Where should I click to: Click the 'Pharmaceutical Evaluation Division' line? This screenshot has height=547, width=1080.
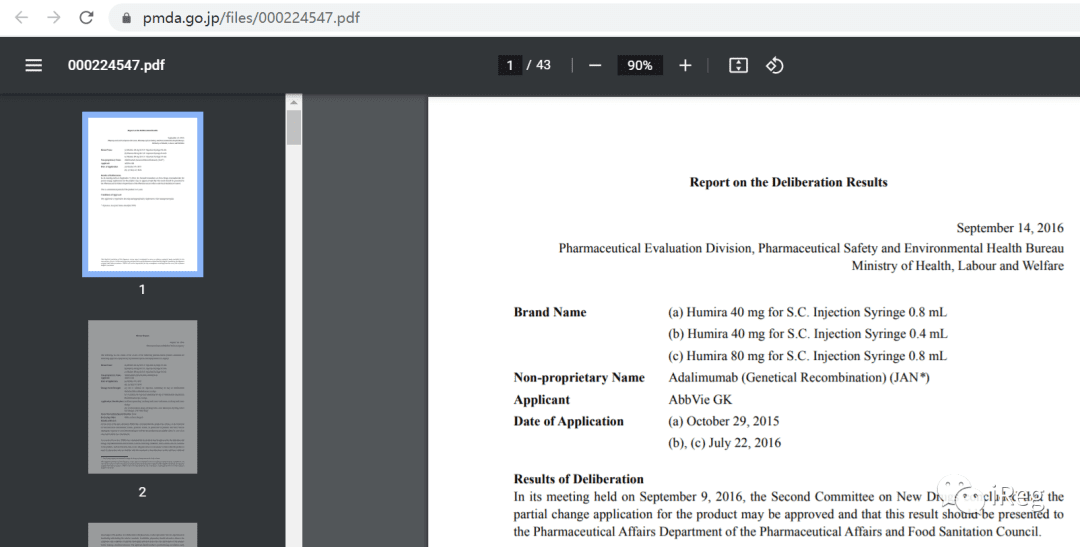pos(811,248)
